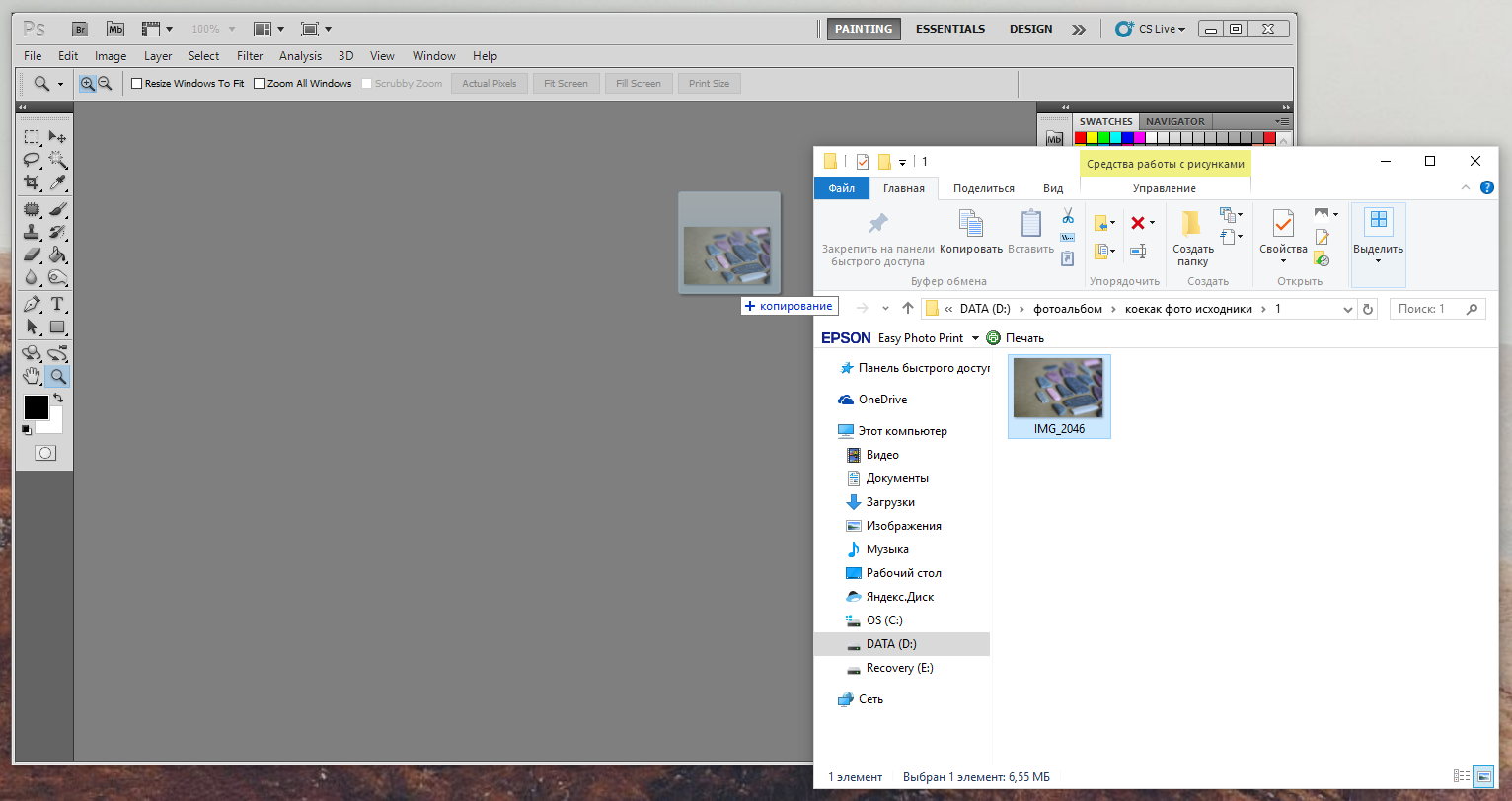
Task: Select the Patch healing tool
Action: coord(32,209)
